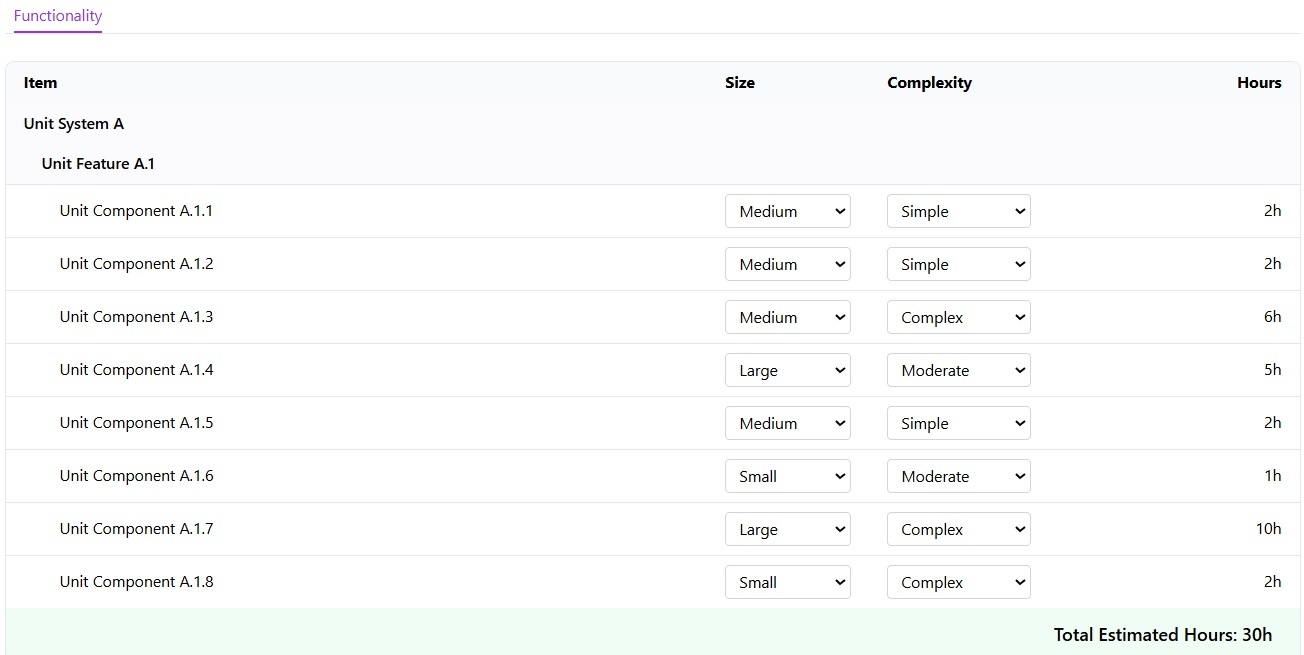
Task: Open Size dropdown for Unit Component A.1.1
Action: click(x=788, y=211)
